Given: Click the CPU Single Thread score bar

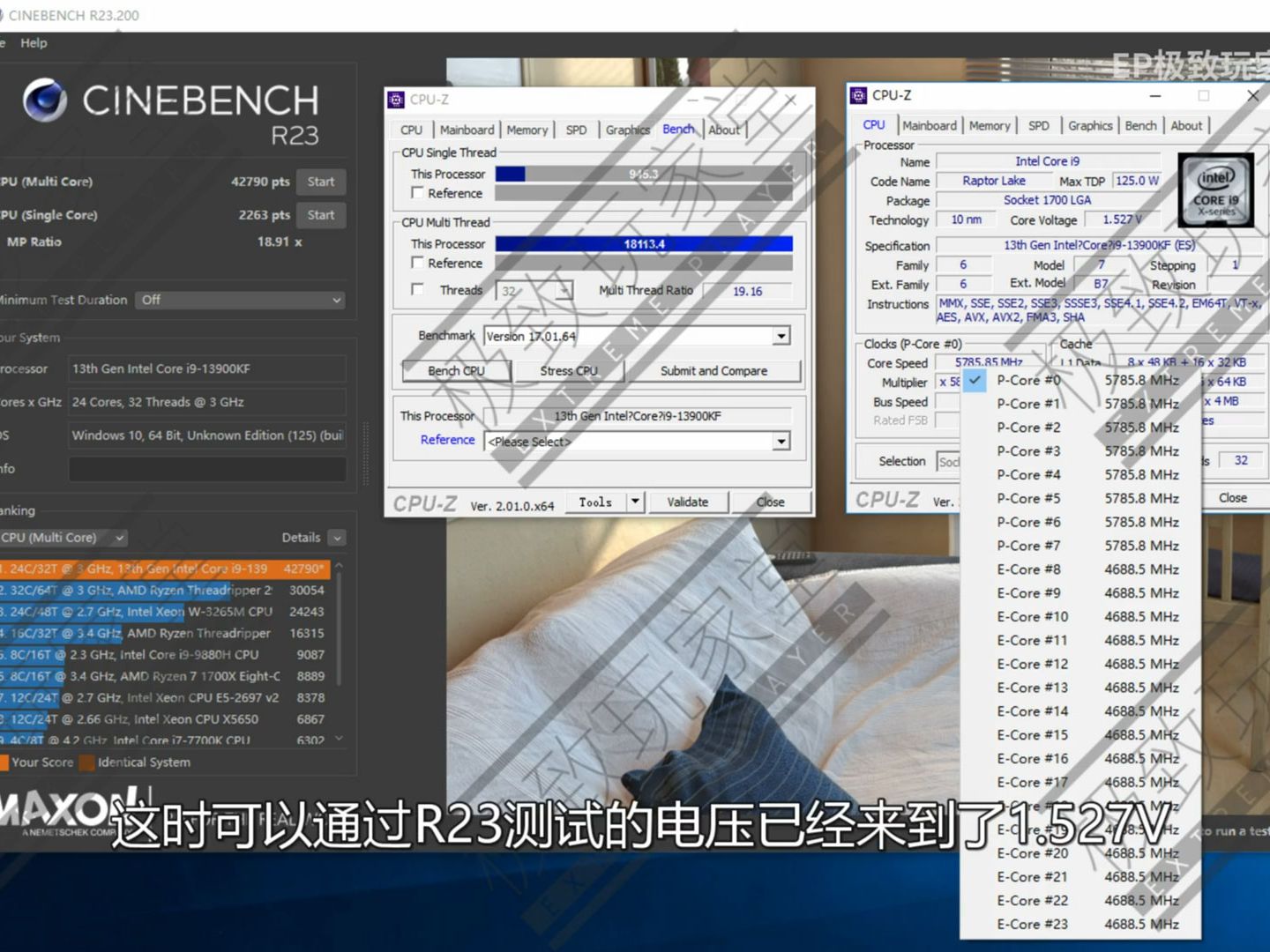Looking at the screenshot, I should tap(644, 174).
